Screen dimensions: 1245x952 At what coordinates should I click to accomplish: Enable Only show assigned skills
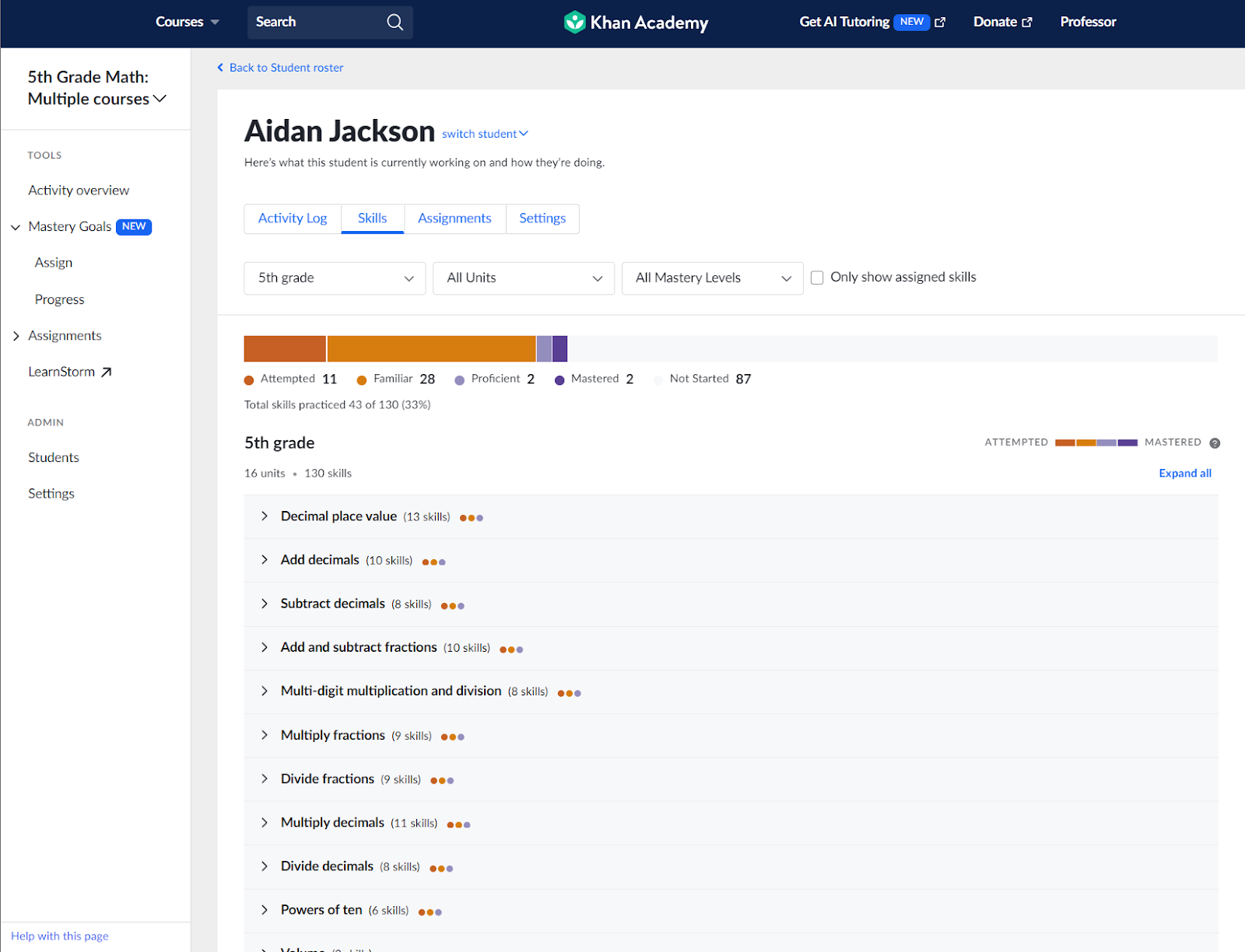click(817, 277)
